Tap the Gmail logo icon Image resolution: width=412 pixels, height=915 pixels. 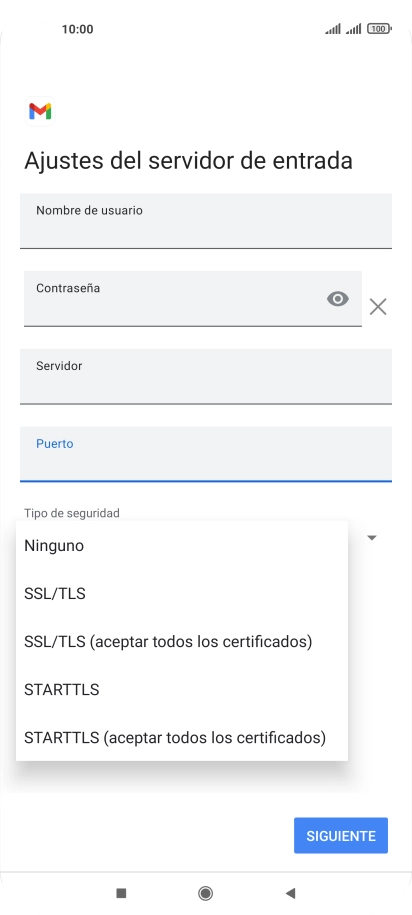pos(40,111)
